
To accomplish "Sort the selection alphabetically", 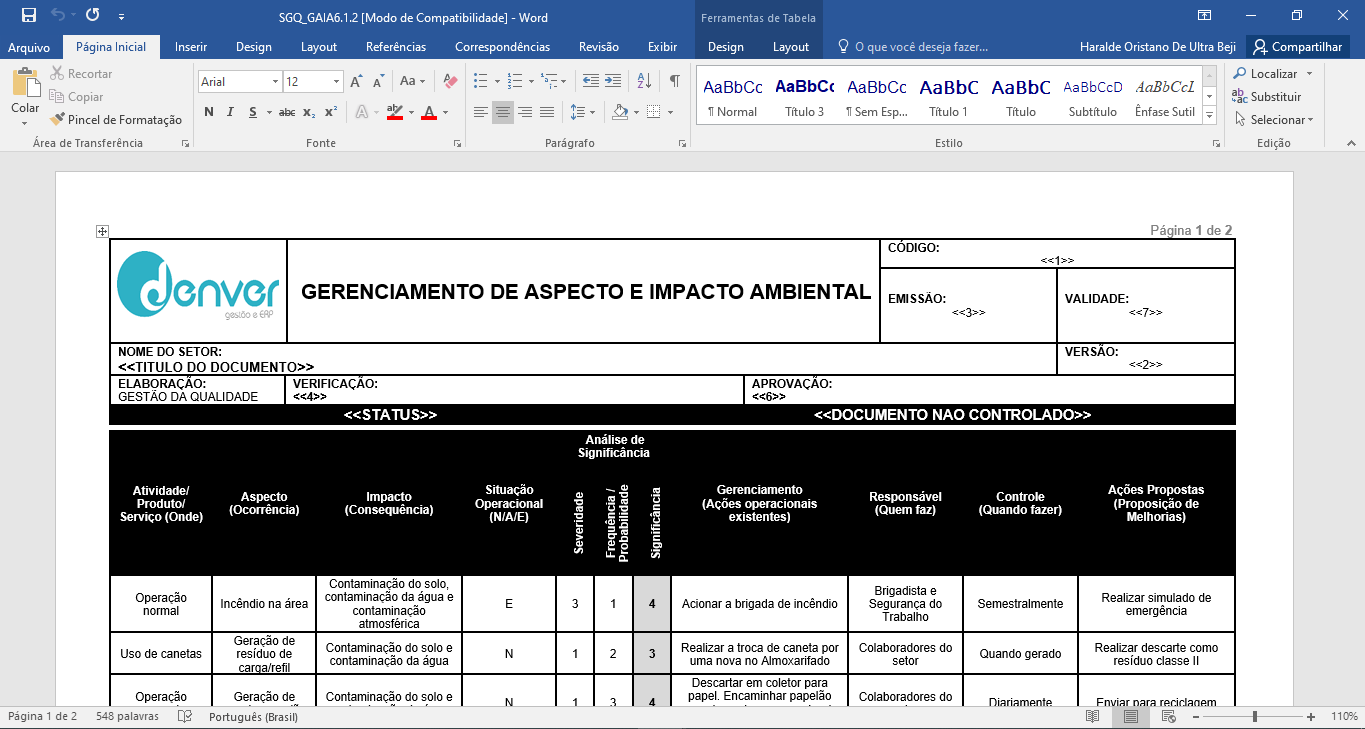I will [644, 82].
